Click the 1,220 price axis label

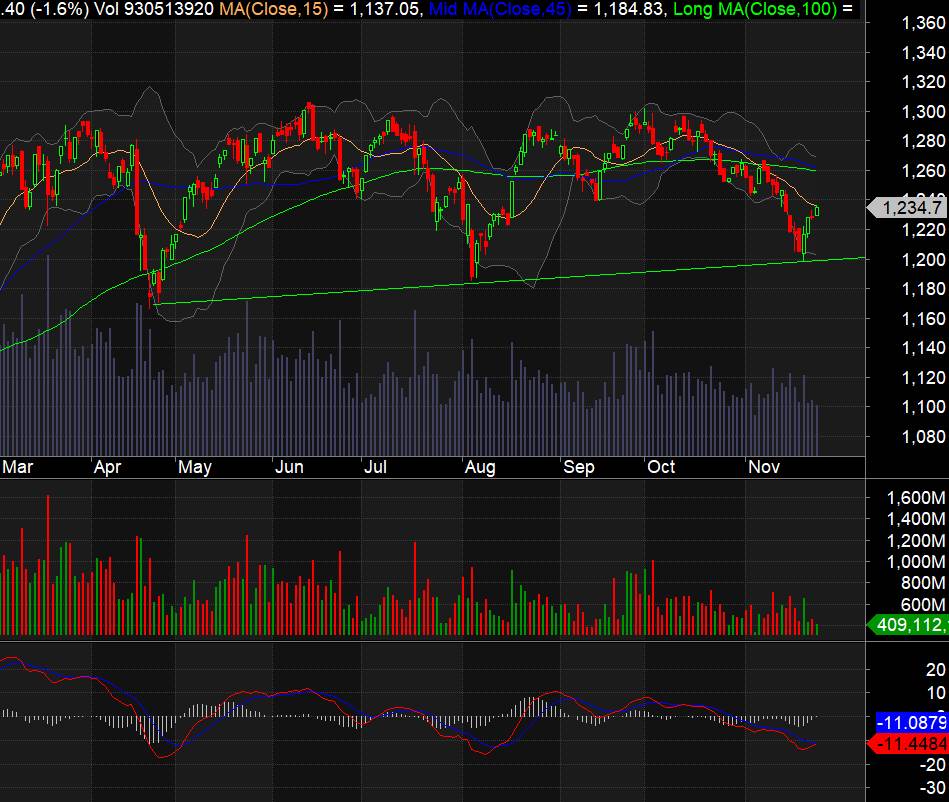point(923,230)
